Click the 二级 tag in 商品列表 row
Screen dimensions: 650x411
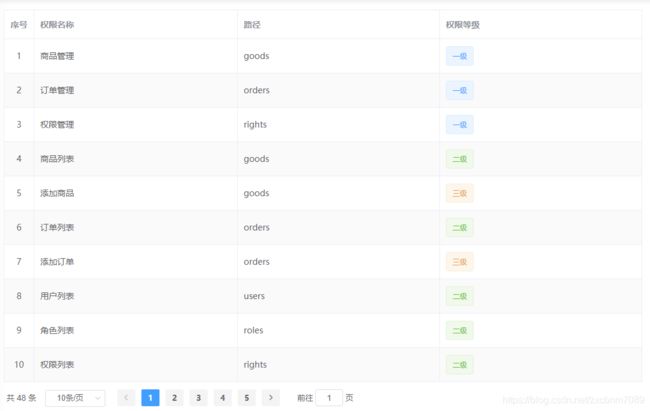pos(460,159)
